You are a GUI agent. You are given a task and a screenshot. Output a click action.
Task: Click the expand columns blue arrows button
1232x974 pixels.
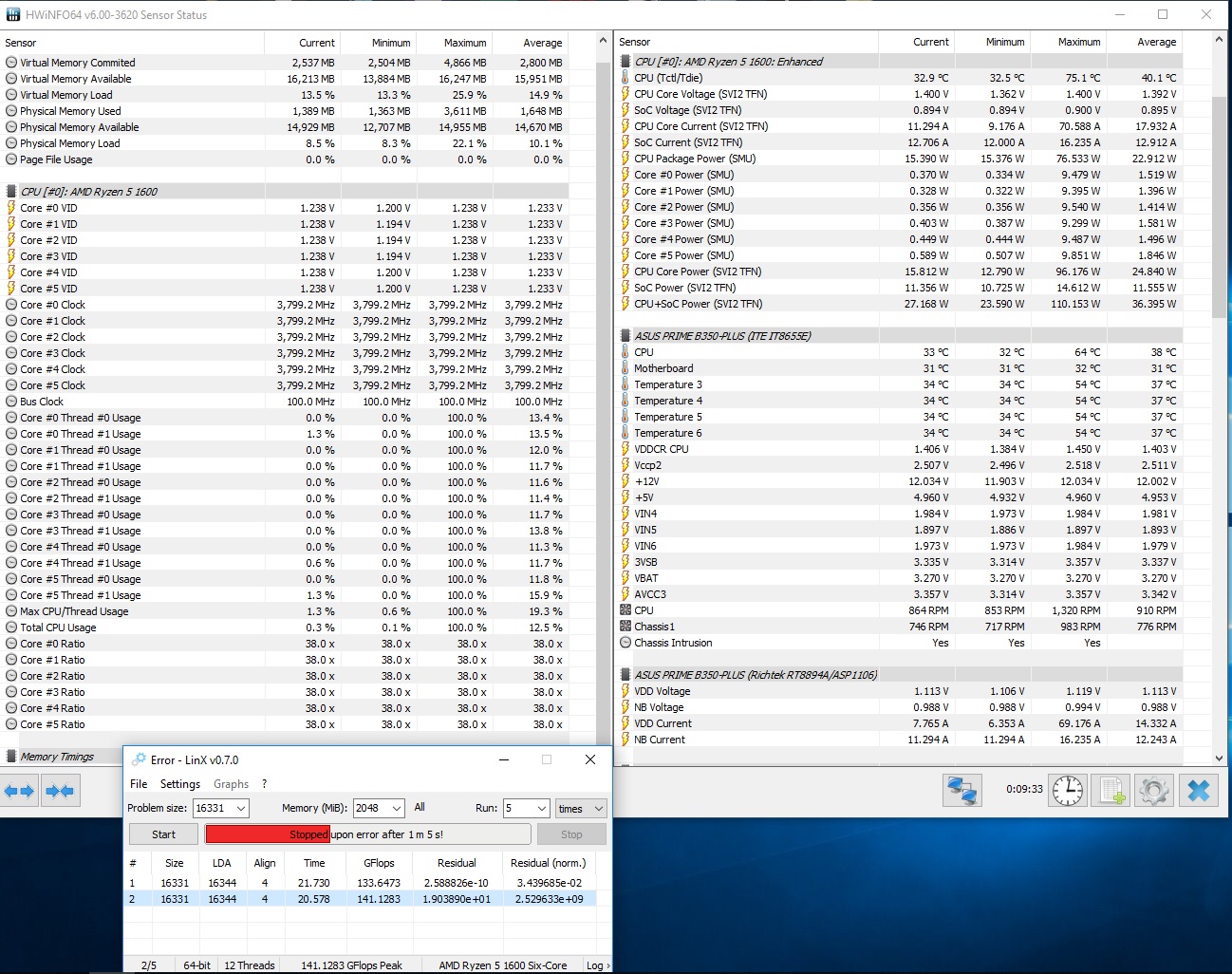pos(19,791)
